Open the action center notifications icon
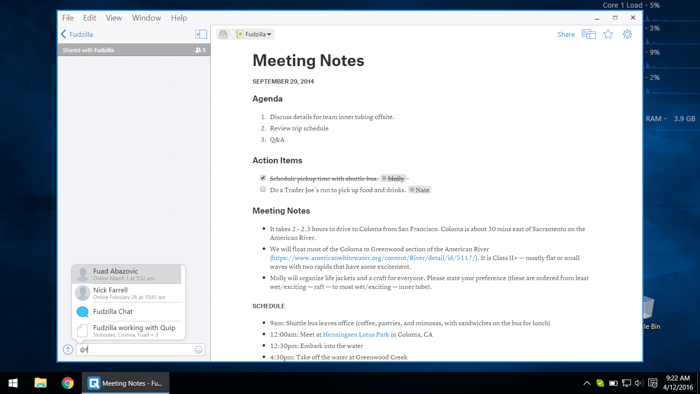 click(x=653, y=383)
